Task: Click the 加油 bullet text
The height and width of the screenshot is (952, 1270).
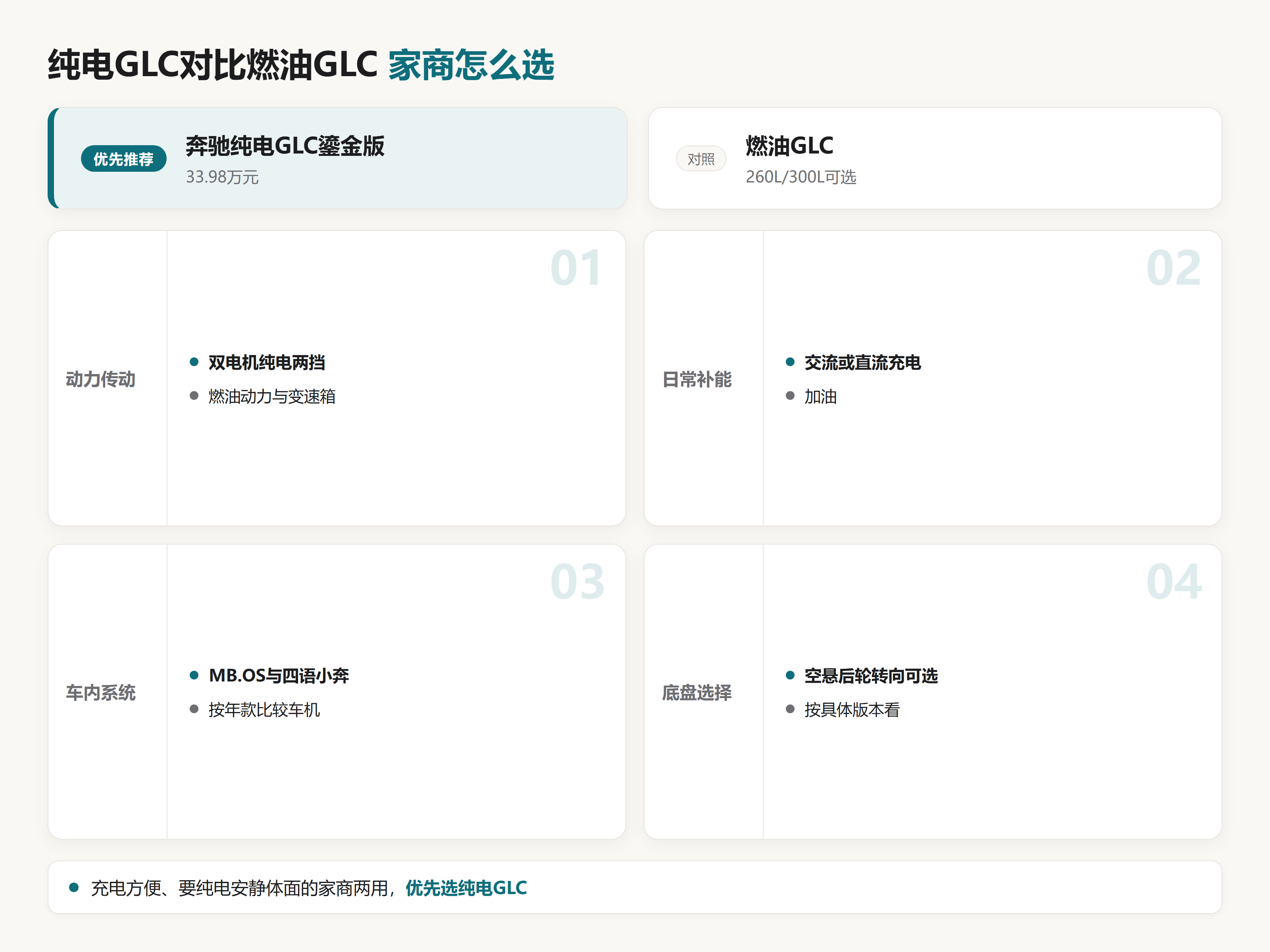Action: coord(820,396)
